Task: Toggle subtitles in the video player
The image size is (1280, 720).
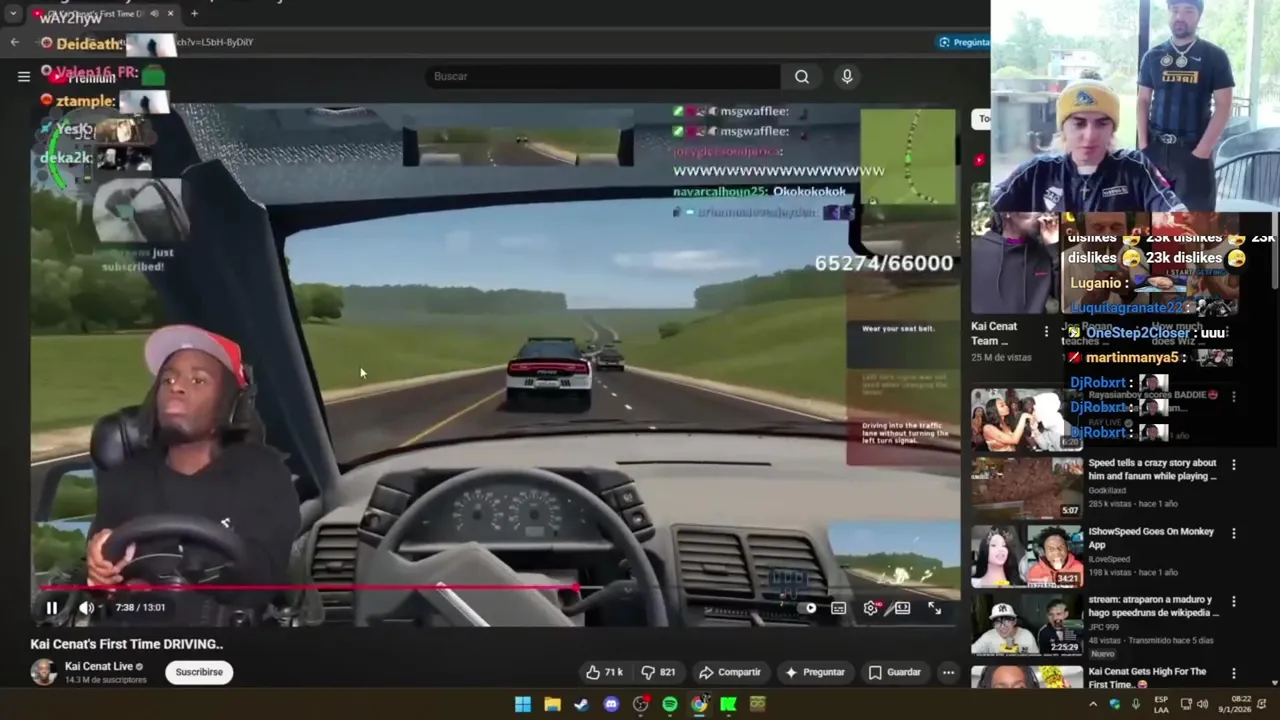Action: pyautogui.click(x=838, y=608)
